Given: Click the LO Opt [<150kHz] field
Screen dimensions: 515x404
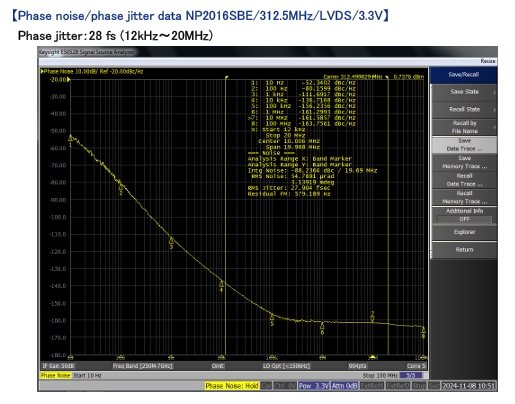Looking at the screenshot, I should point(286,366).
